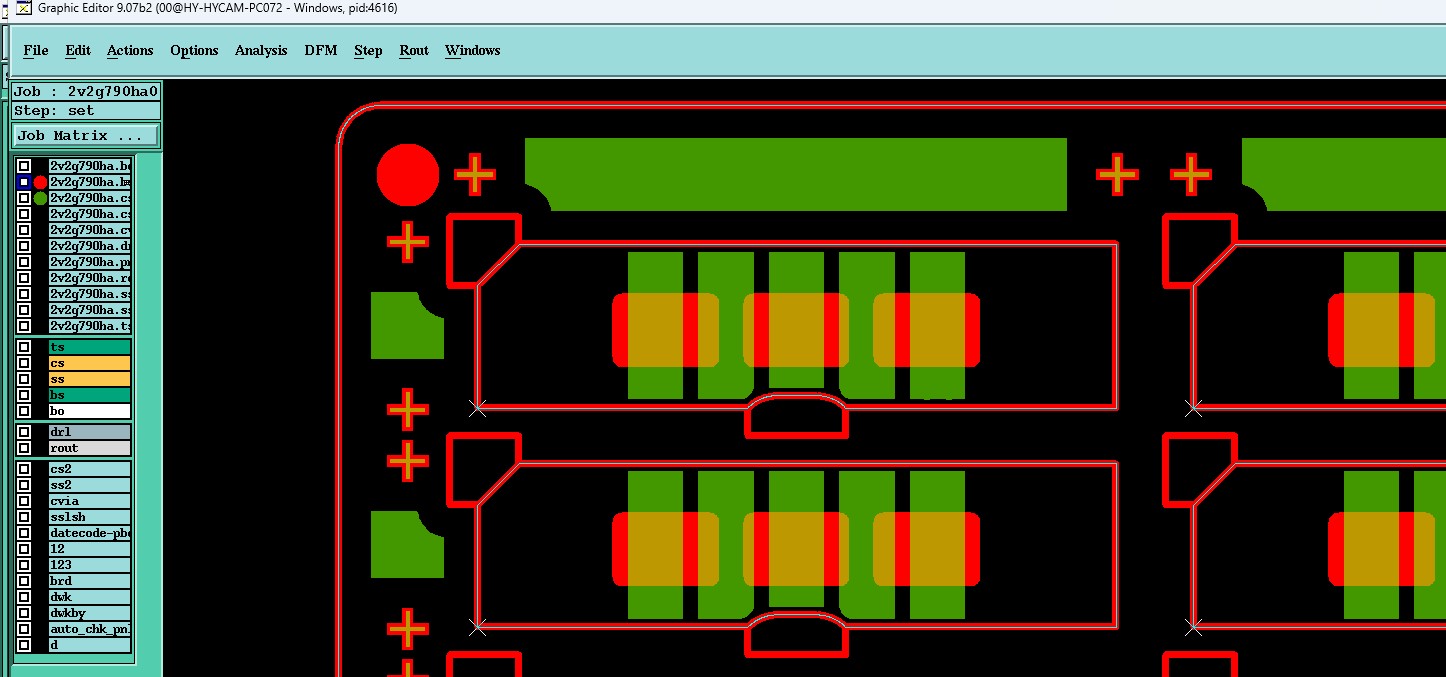Select the green ts layer name
The image size is (1446, 677).
[89, 347]
